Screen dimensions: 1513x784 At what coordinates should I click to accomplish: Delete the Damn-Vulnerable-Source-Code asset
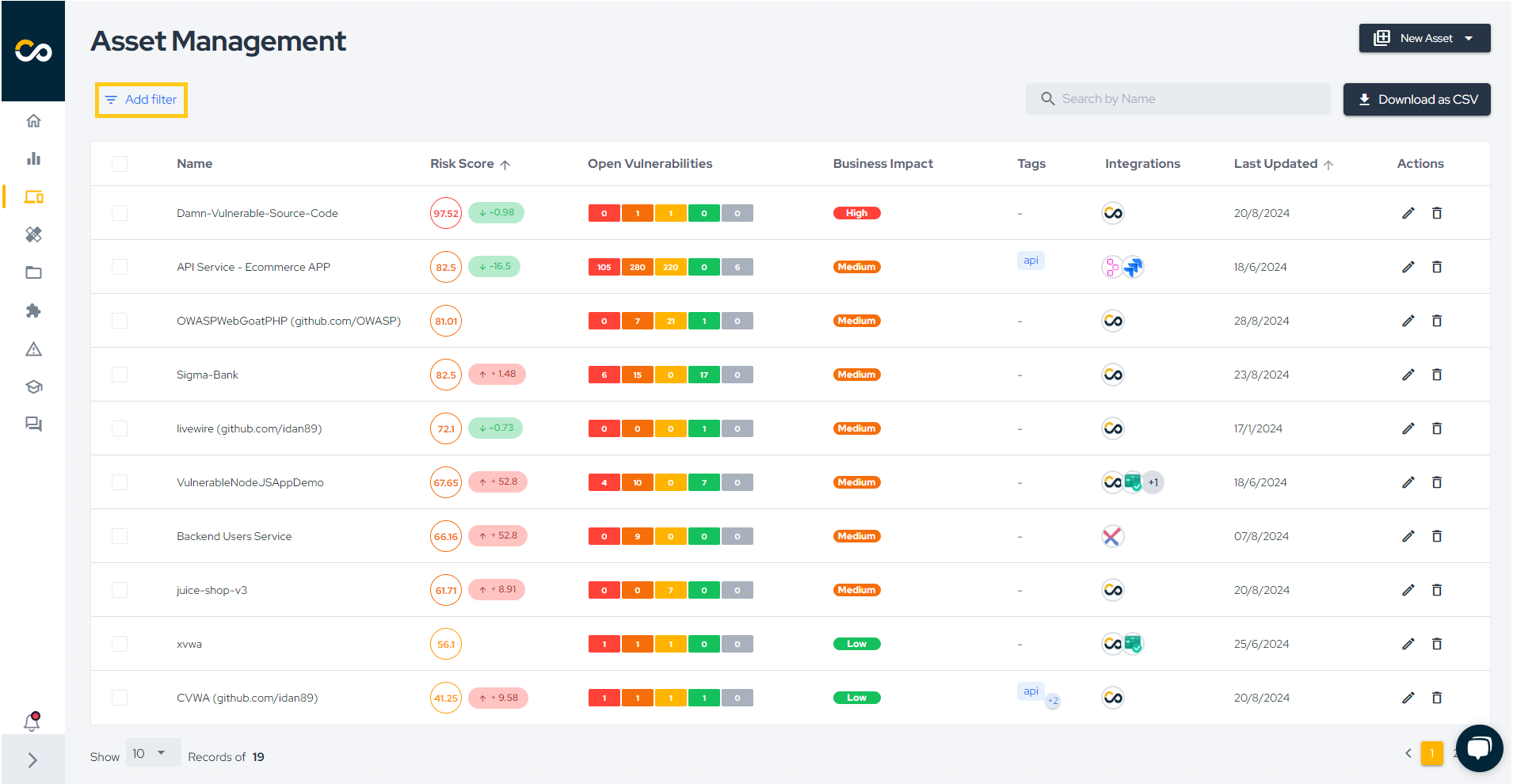point(1437,213)
